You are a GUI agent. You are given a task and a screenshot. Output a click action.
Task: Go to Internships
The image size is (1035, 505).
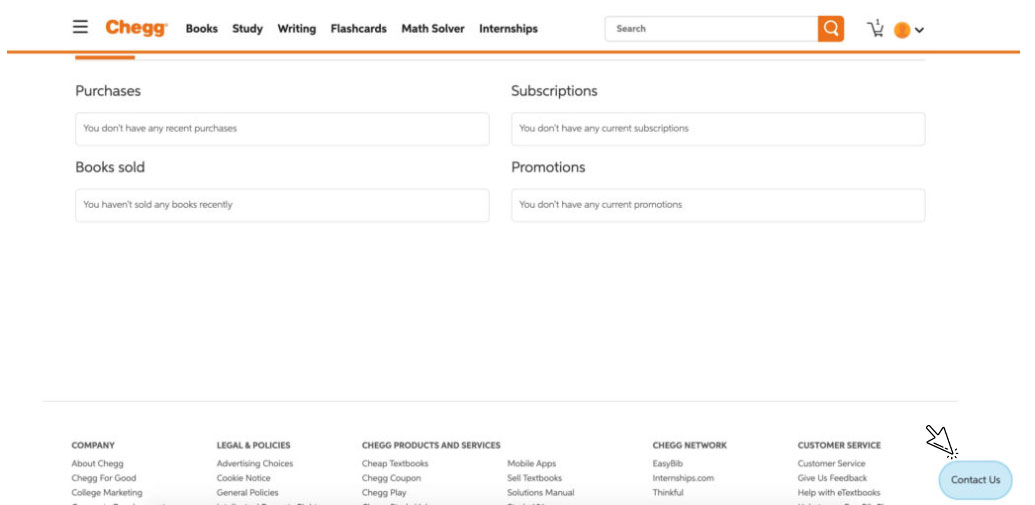(x=508, y=29)
